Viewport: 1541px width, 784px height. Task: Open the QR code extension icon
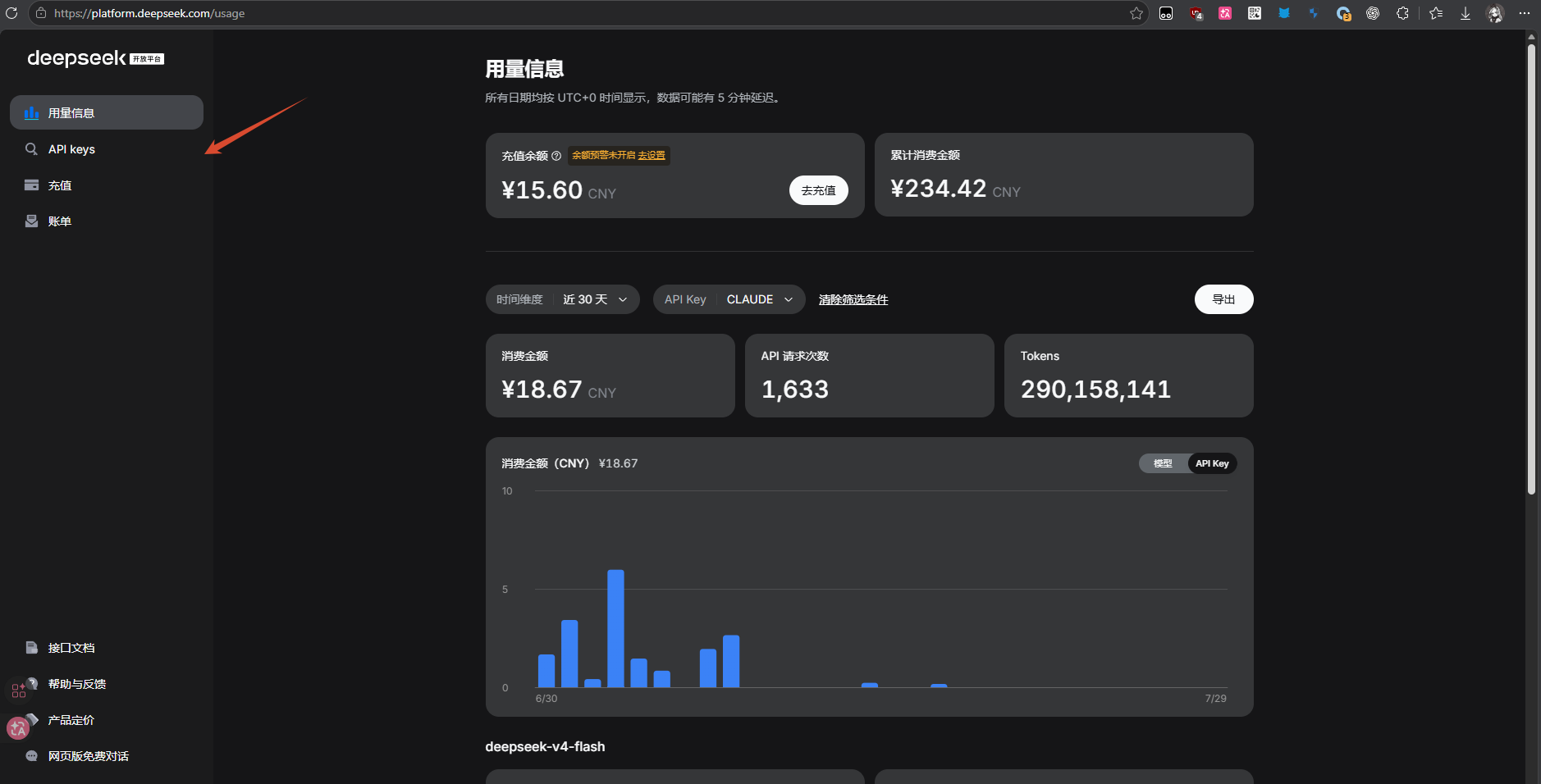(1255, 13)
